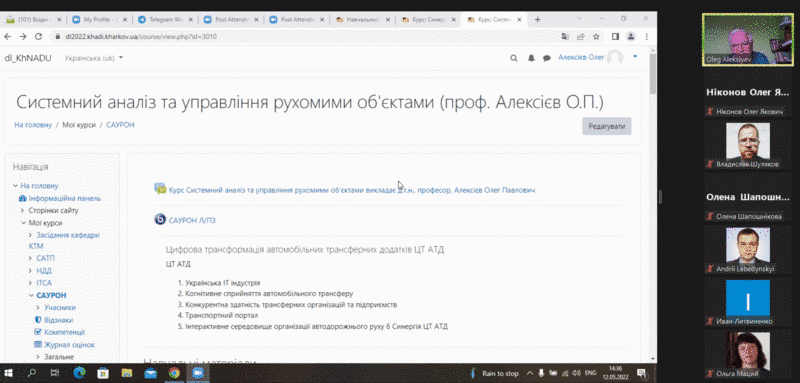Viewport: 800px width, 383px height.
Task: Click the Moodle search magnifier icon
Action: click(x=514, y=58)
